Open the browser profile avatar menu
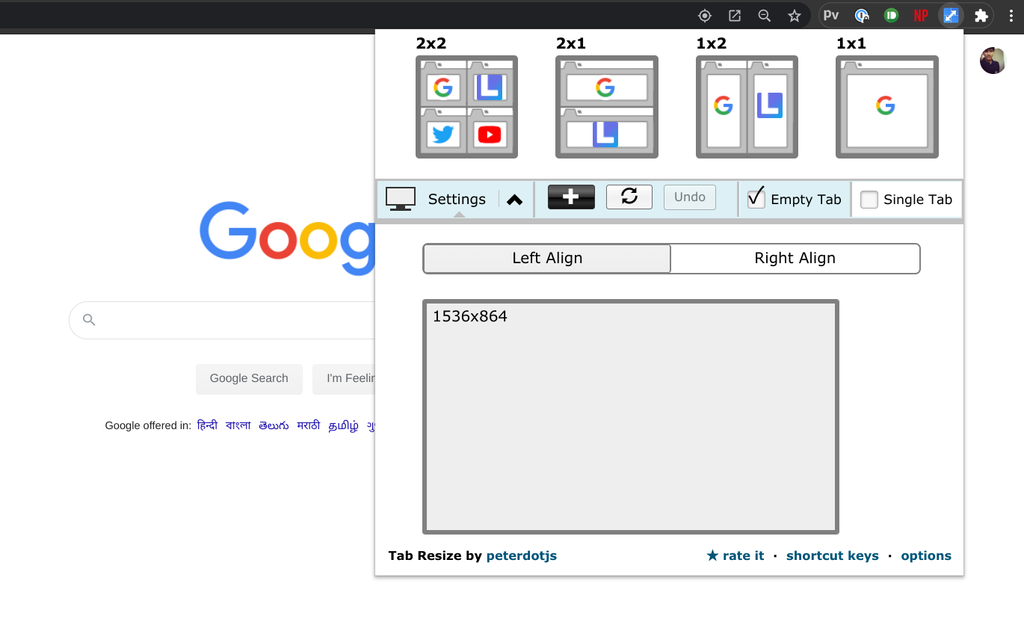This screenshot has height=625, width=1024. point(992,60)
